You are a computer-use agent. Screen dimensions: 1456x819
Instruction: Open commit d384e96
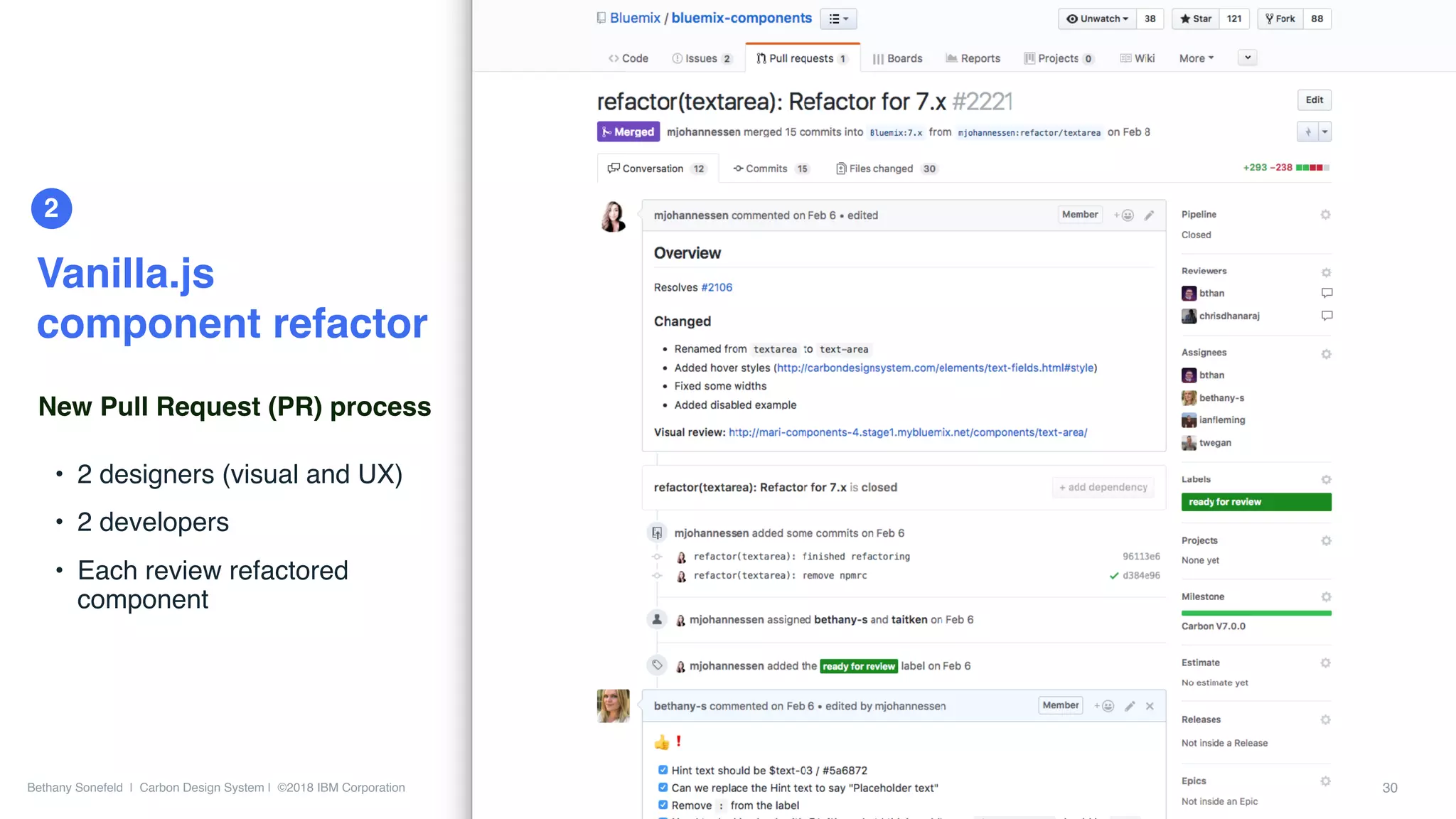[1141, 576]
